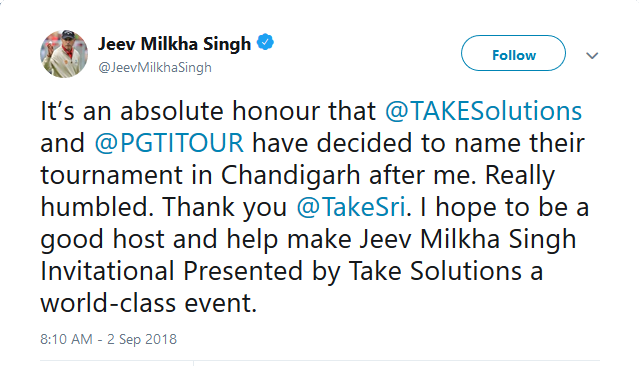Viewport: 639px width, 366px height.
Task: Follow Jeev Milkha Singh's account
Action: tap(513, 53)
